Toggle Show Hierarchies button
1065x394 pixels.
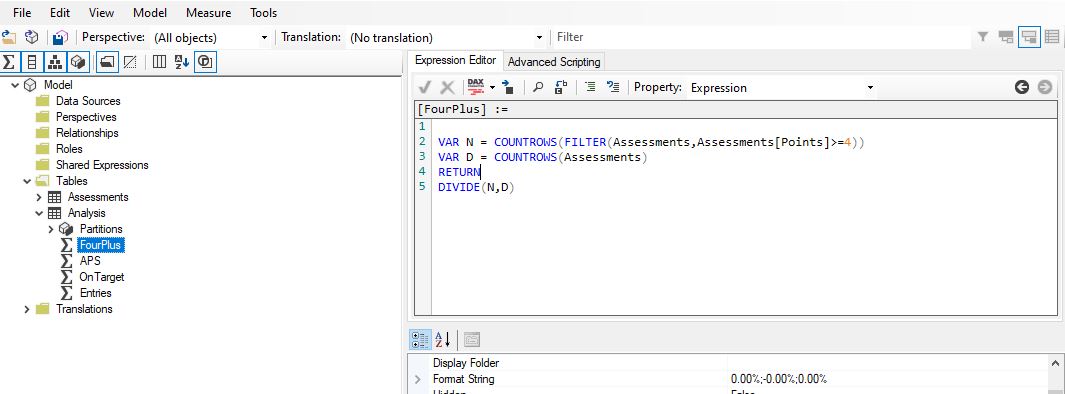[x=54, y=62]
